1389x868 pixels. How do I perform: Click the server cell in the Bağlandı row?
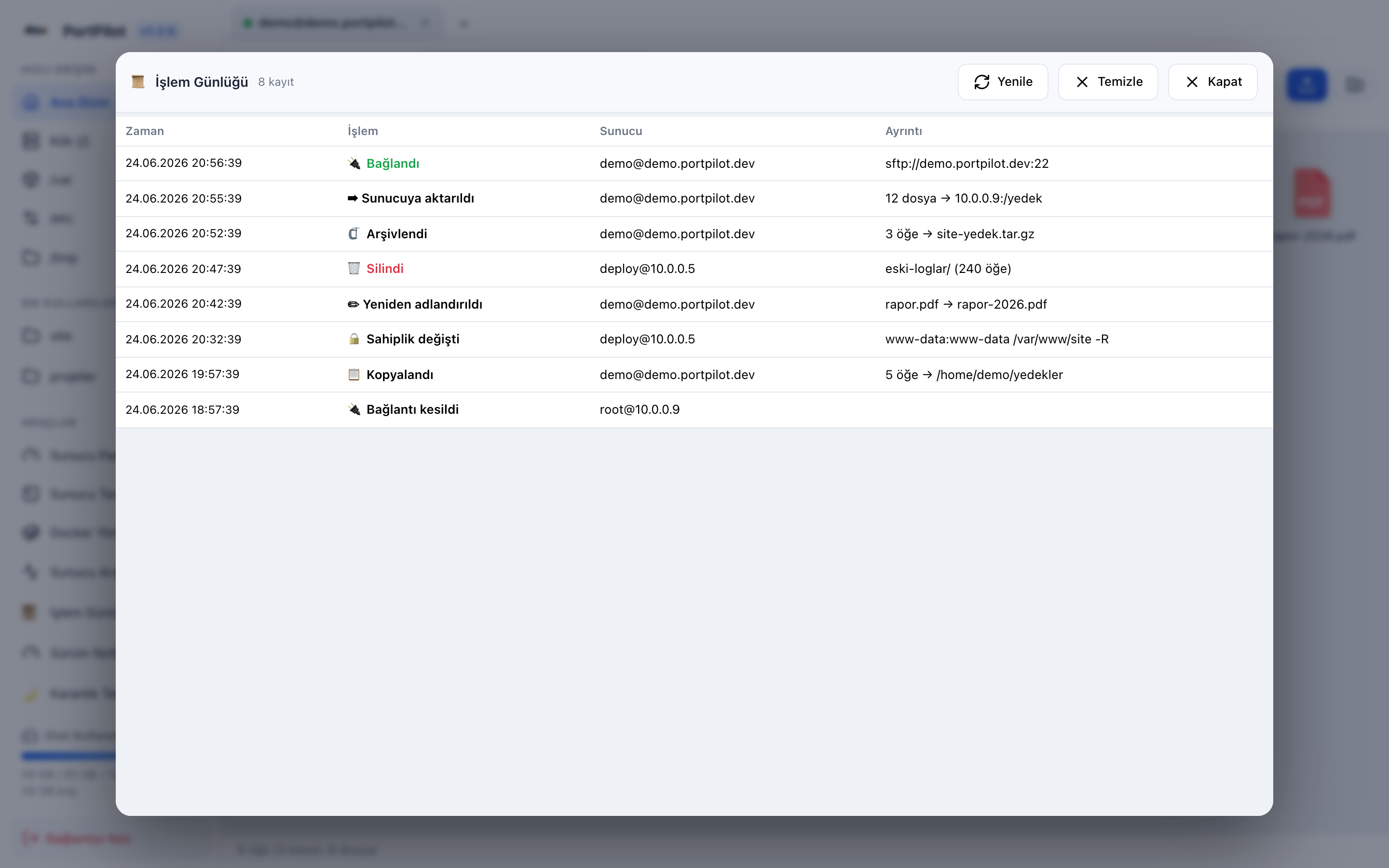(x=677, y=163)
